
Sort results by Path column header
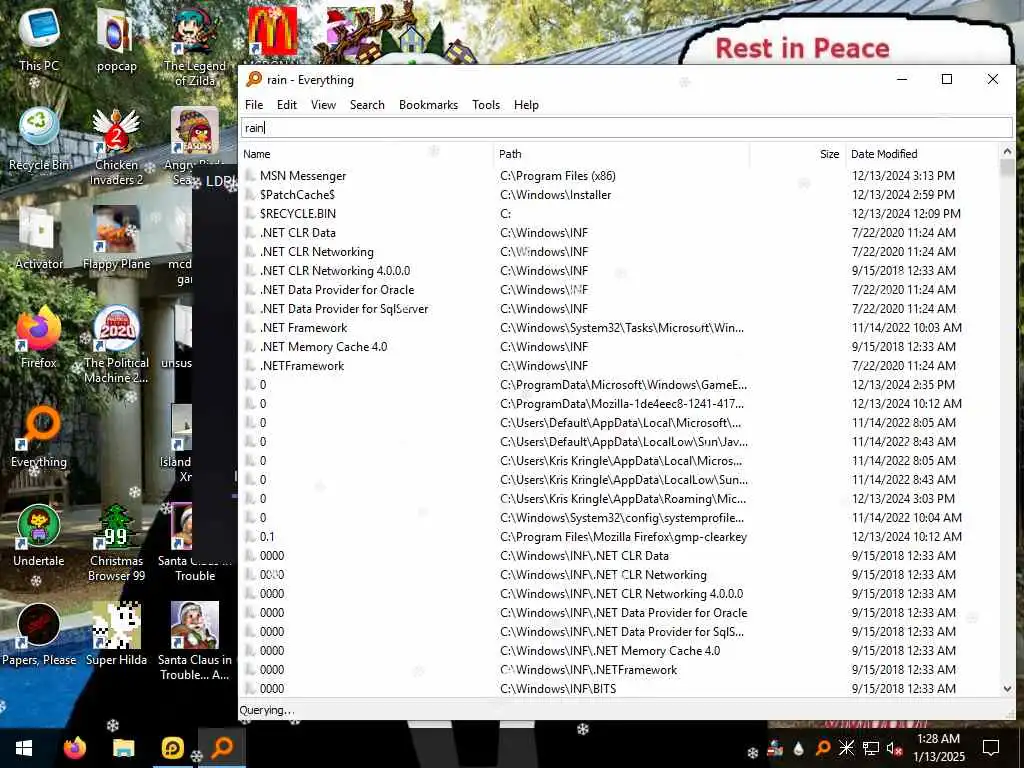(621, 154)
